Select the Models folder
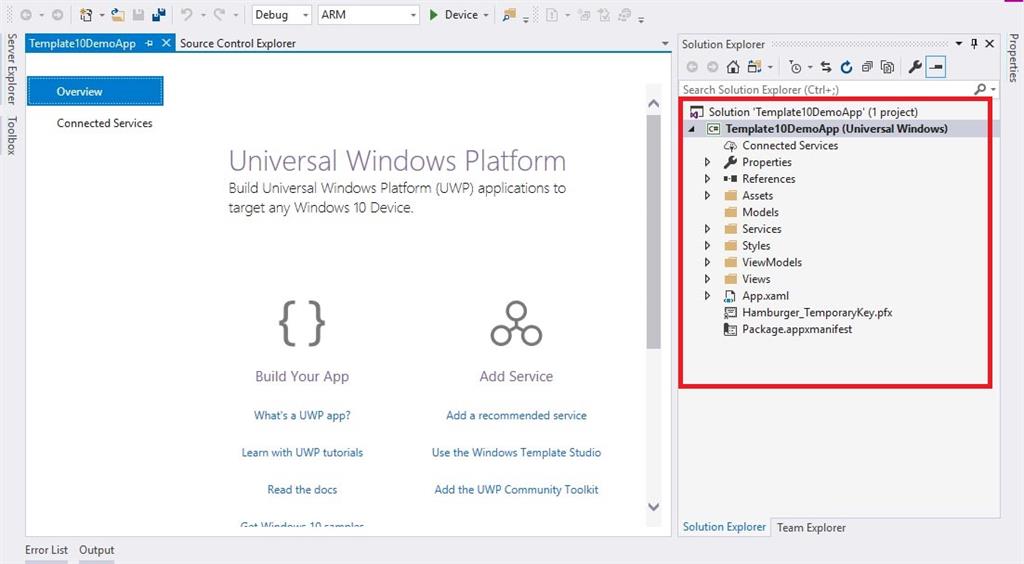This screenshot has width=1024, height=564. 760,212
